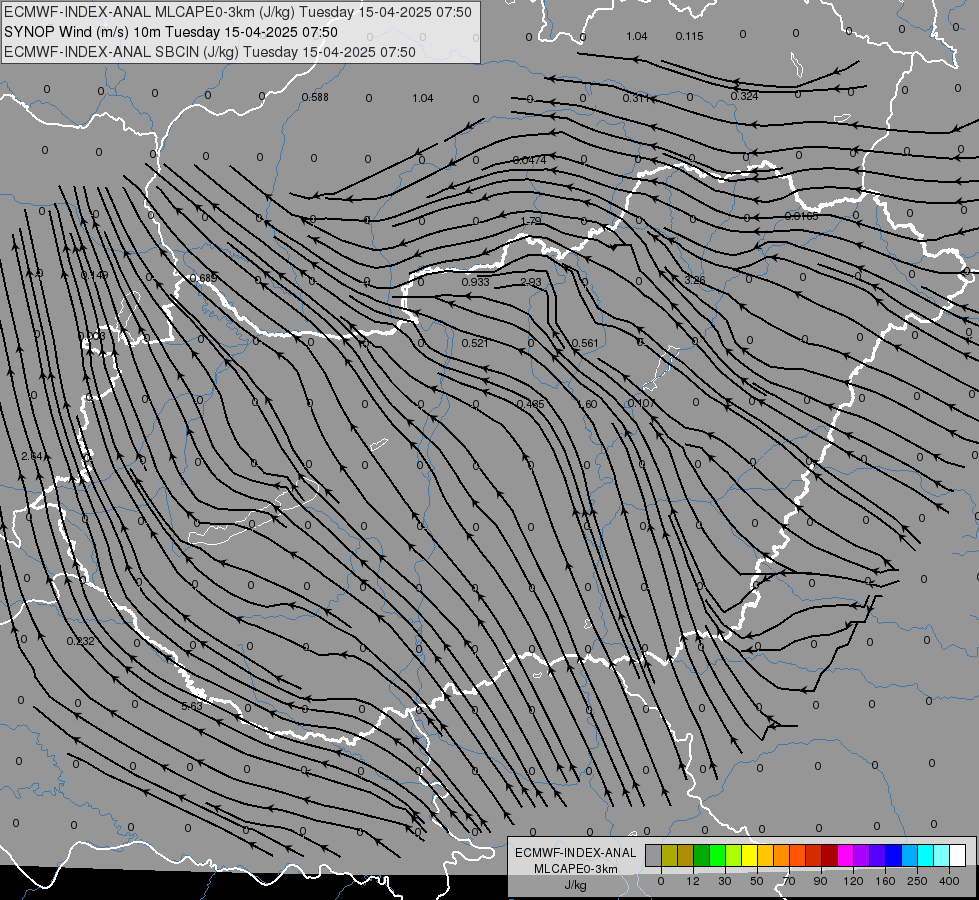Click the bright green legend swatch
This screenshot has width=979, height=900.
coord(717,855)
